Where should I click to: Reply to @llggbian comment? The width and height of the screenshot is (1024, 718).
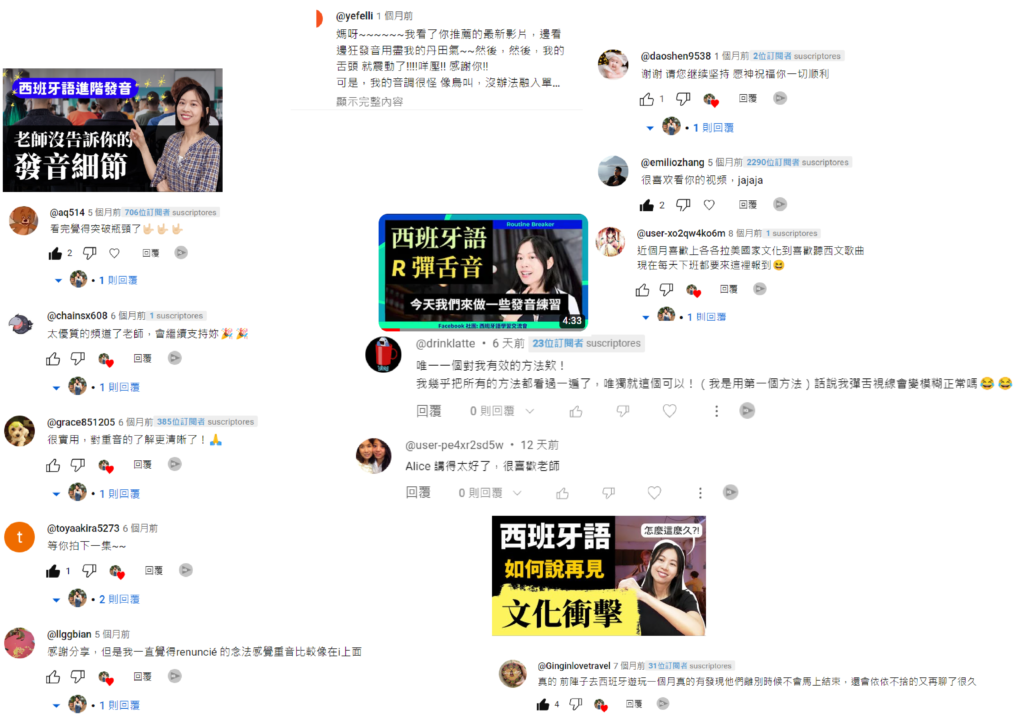[142, 676]
